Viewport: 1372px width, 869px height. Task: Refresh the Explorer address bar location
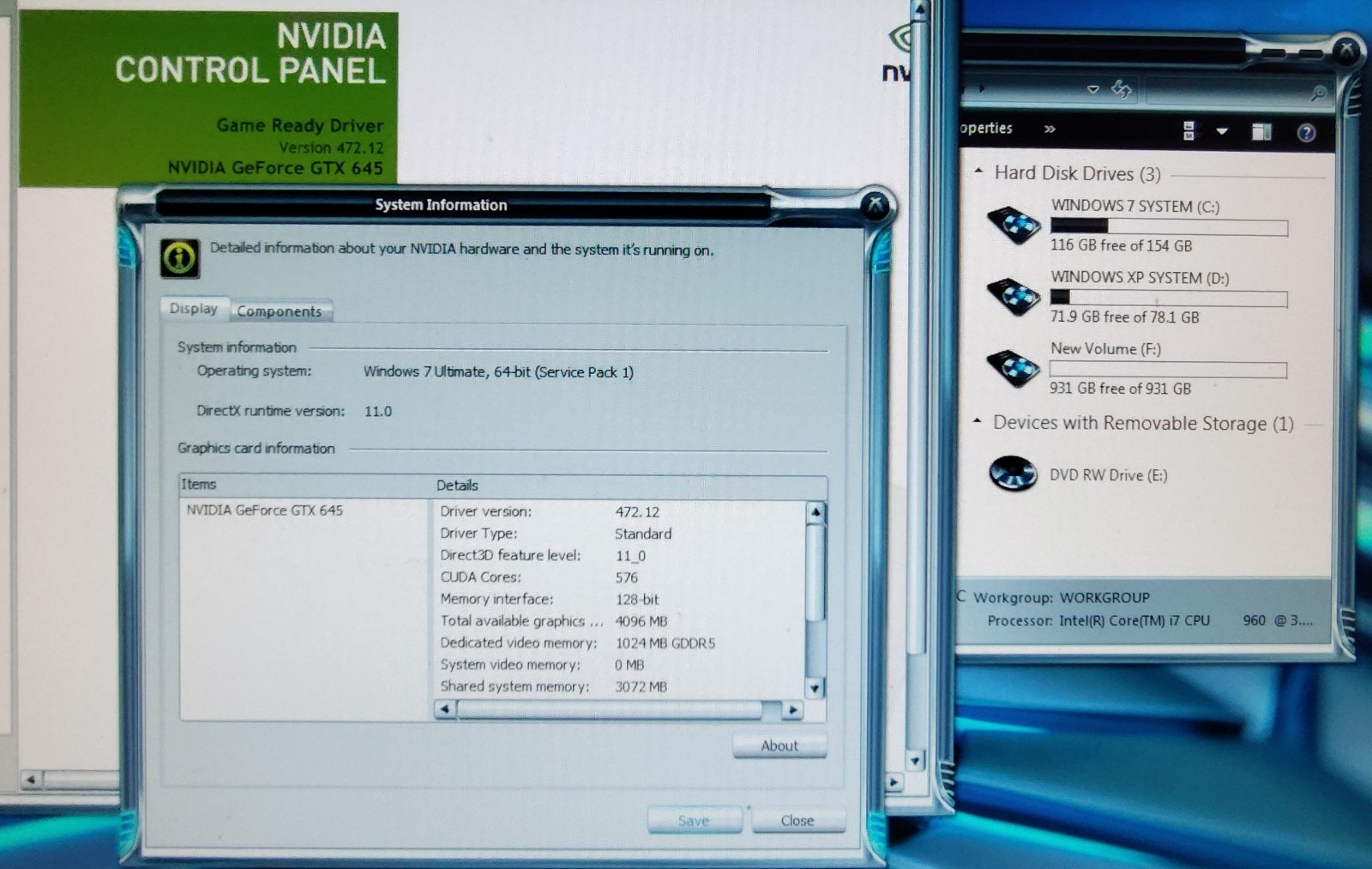point(1122,88)
